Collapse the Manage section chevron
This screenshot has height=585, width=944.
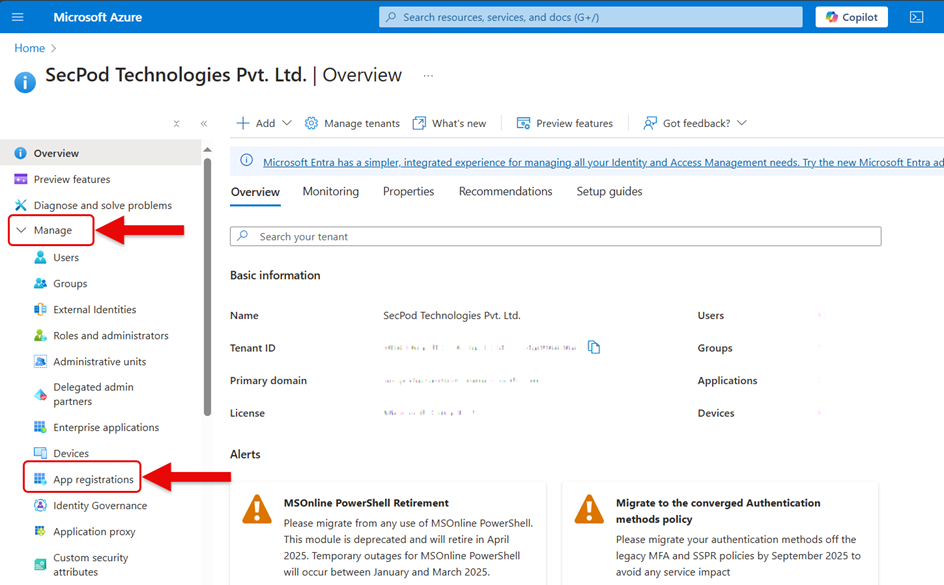tap(22, 230)
